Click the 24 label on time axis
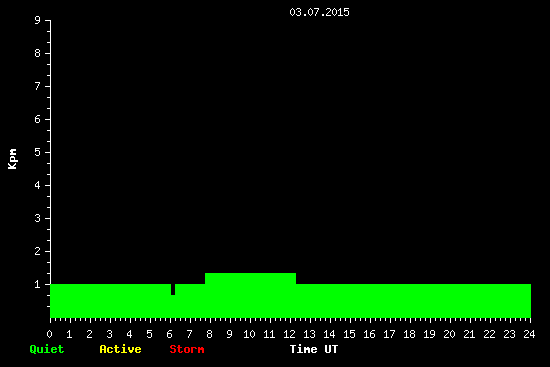 tap(529, 334)
